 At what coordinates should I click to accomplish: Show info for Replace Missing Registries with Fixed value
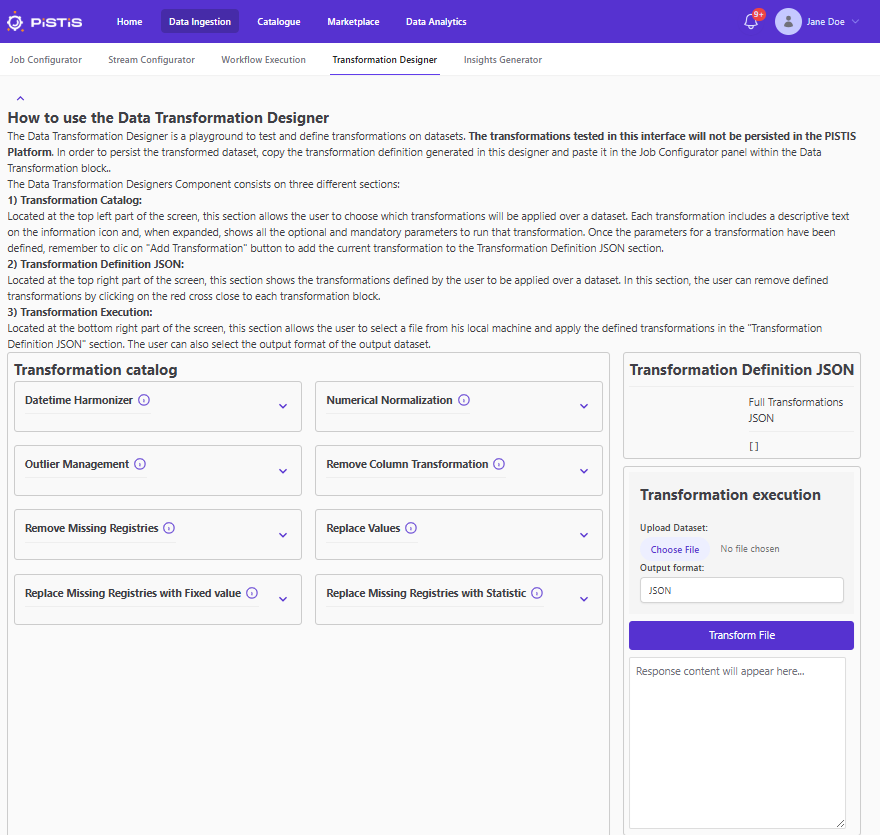tap(252, 593)
